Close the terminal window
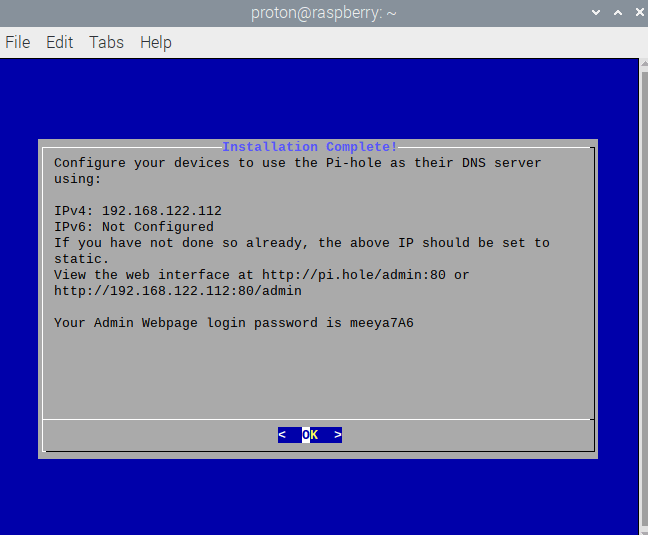Viewport: 648px width, 535px height. (x=639, y=12)
